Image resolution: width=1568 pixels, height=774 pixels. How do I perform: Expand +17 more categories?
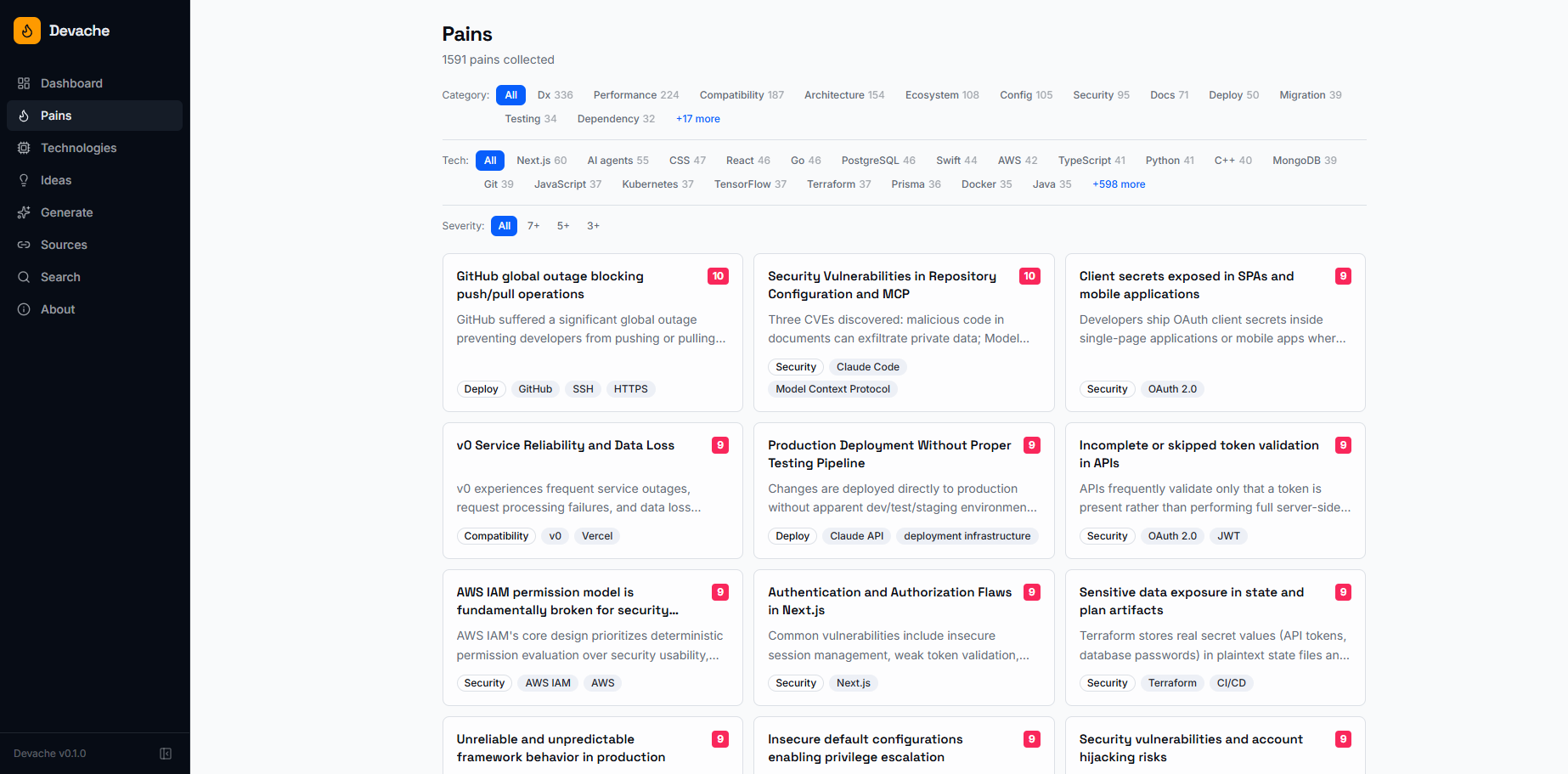[698, 119]
